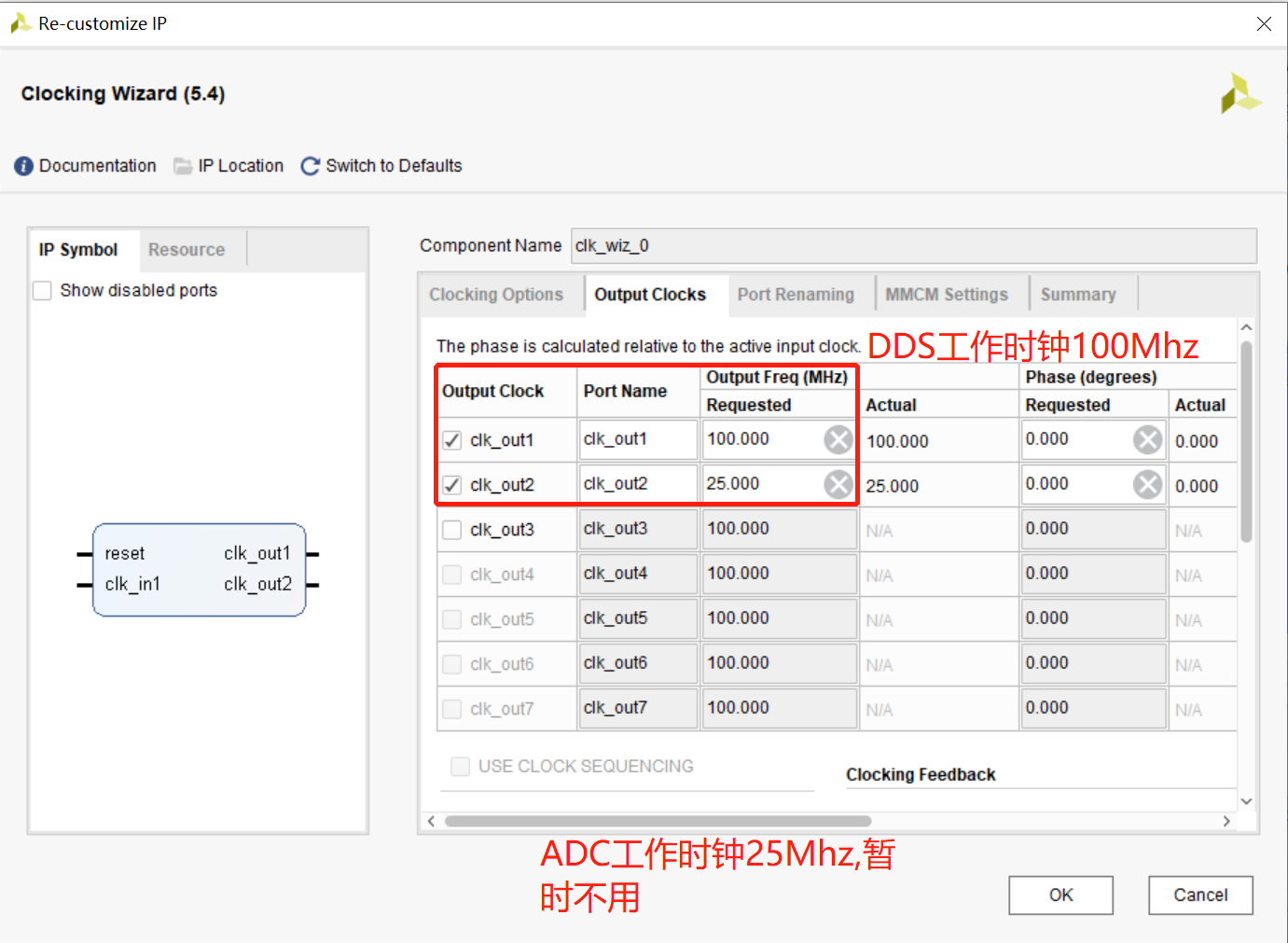
Task: Click the Port Name column header
Action: click(x=625, y=392)
